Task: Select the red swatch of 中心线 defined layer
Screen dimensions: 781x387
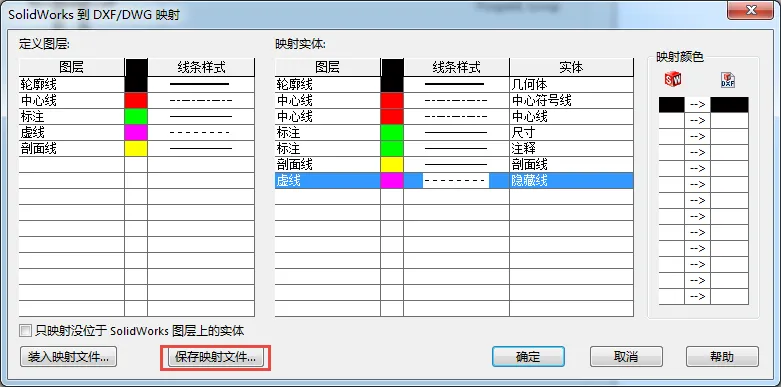Action: pos(136,101)
